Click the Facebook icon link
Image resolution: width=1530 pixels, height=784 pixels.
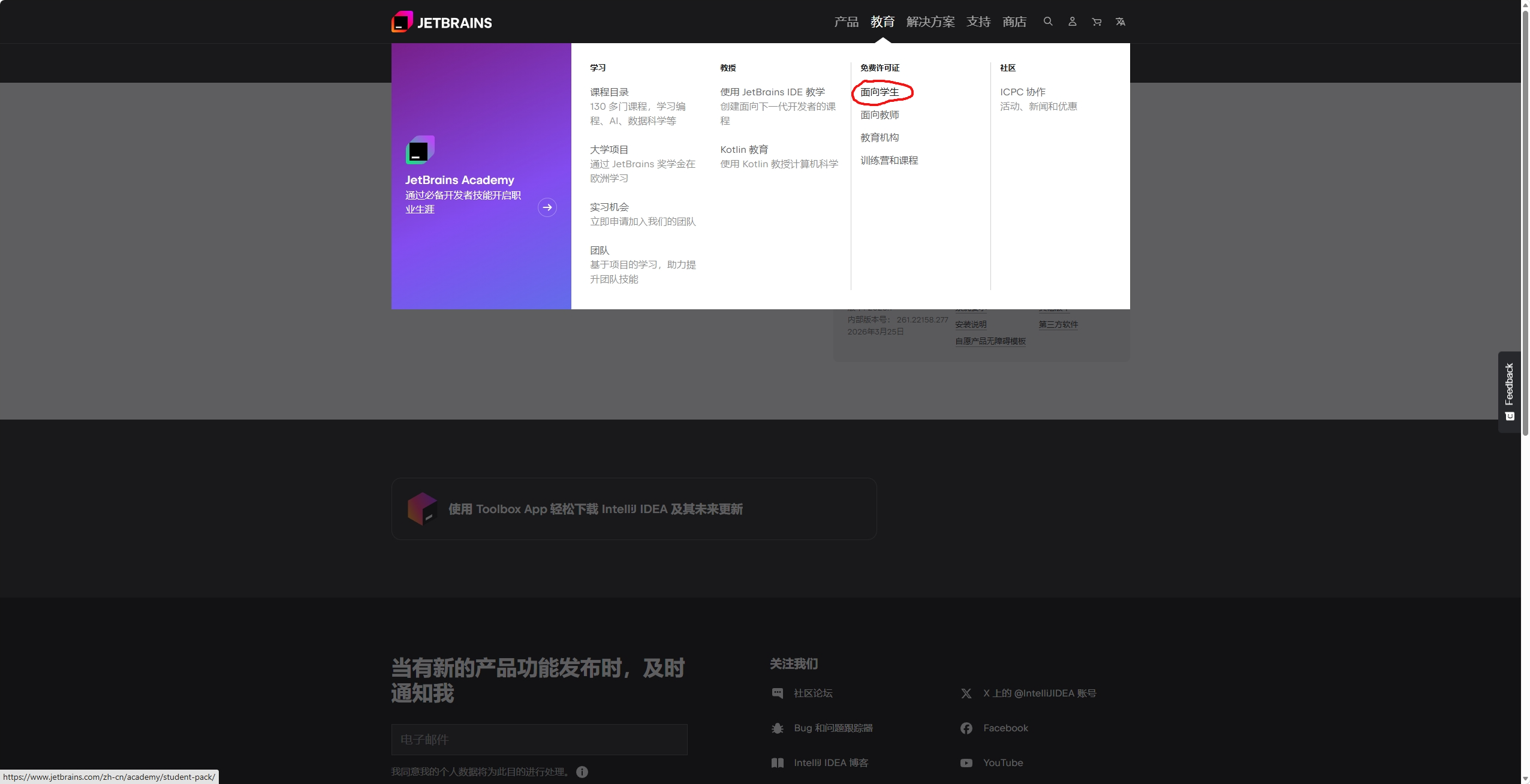click(966, 728)
